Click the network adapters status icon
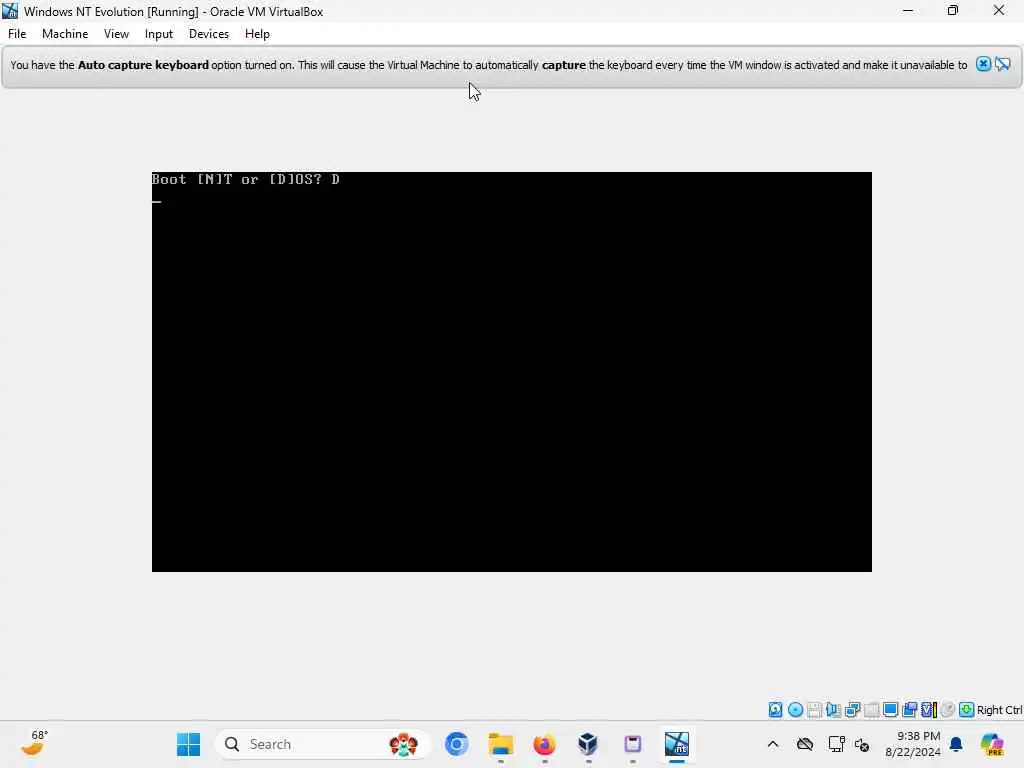The width and height of the screenshot is (1024, 768). 852,710
